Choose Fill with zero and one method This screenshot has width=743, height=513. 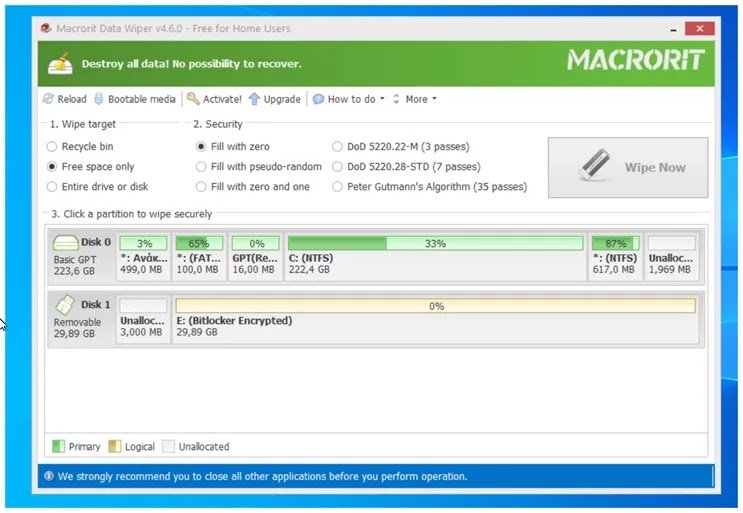tap(201, 187)
